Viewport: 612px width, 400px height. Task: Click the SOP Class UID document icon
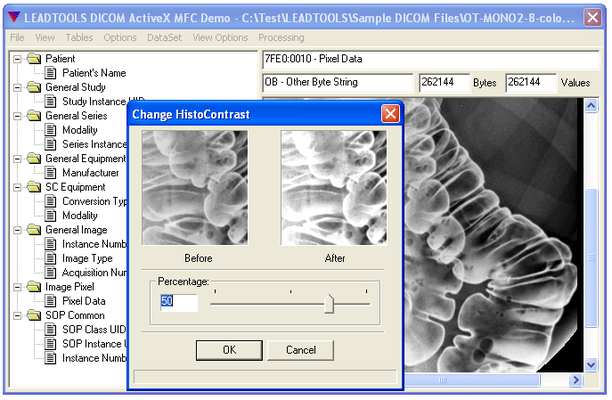coord(50,330)
